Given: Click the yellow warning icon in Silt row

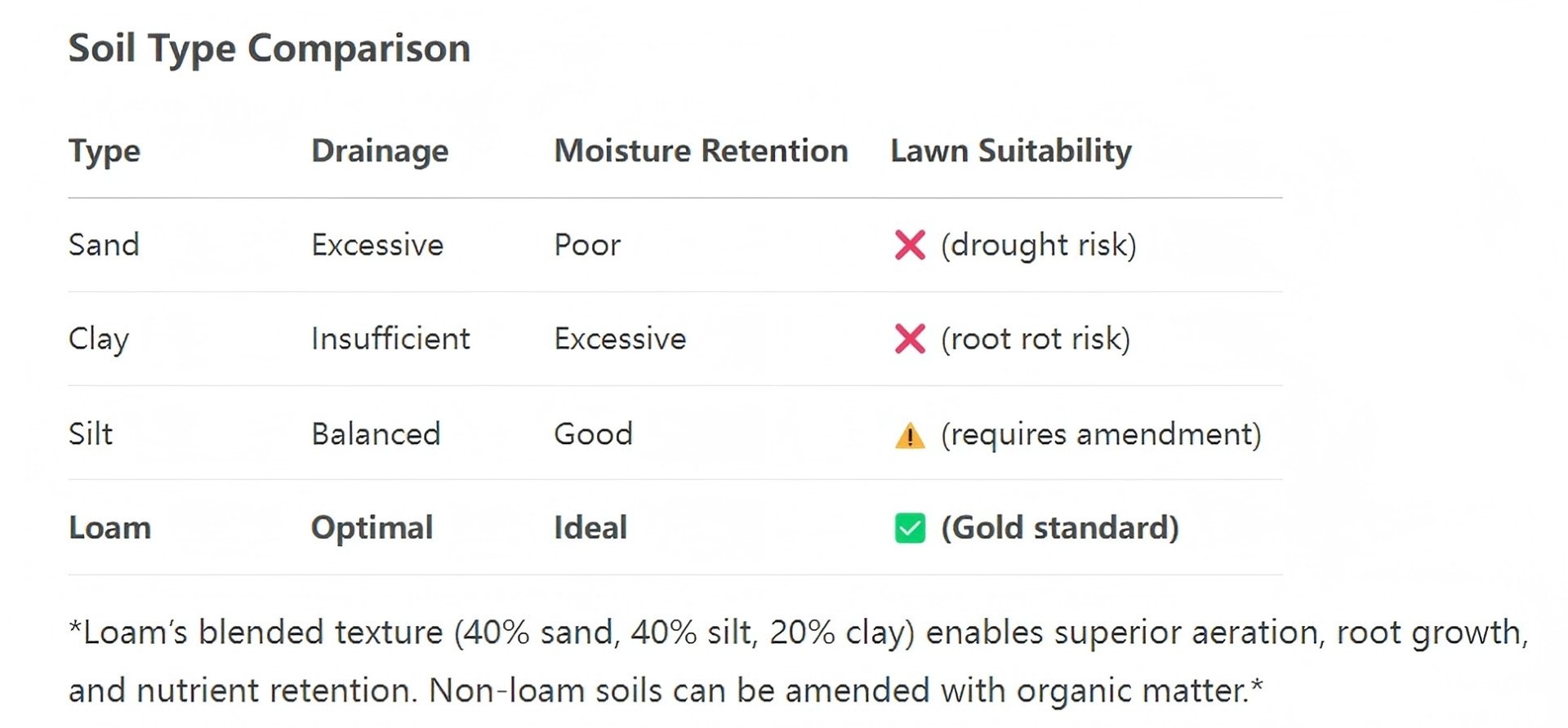Looking at the screenshot, I should point(910,435).
